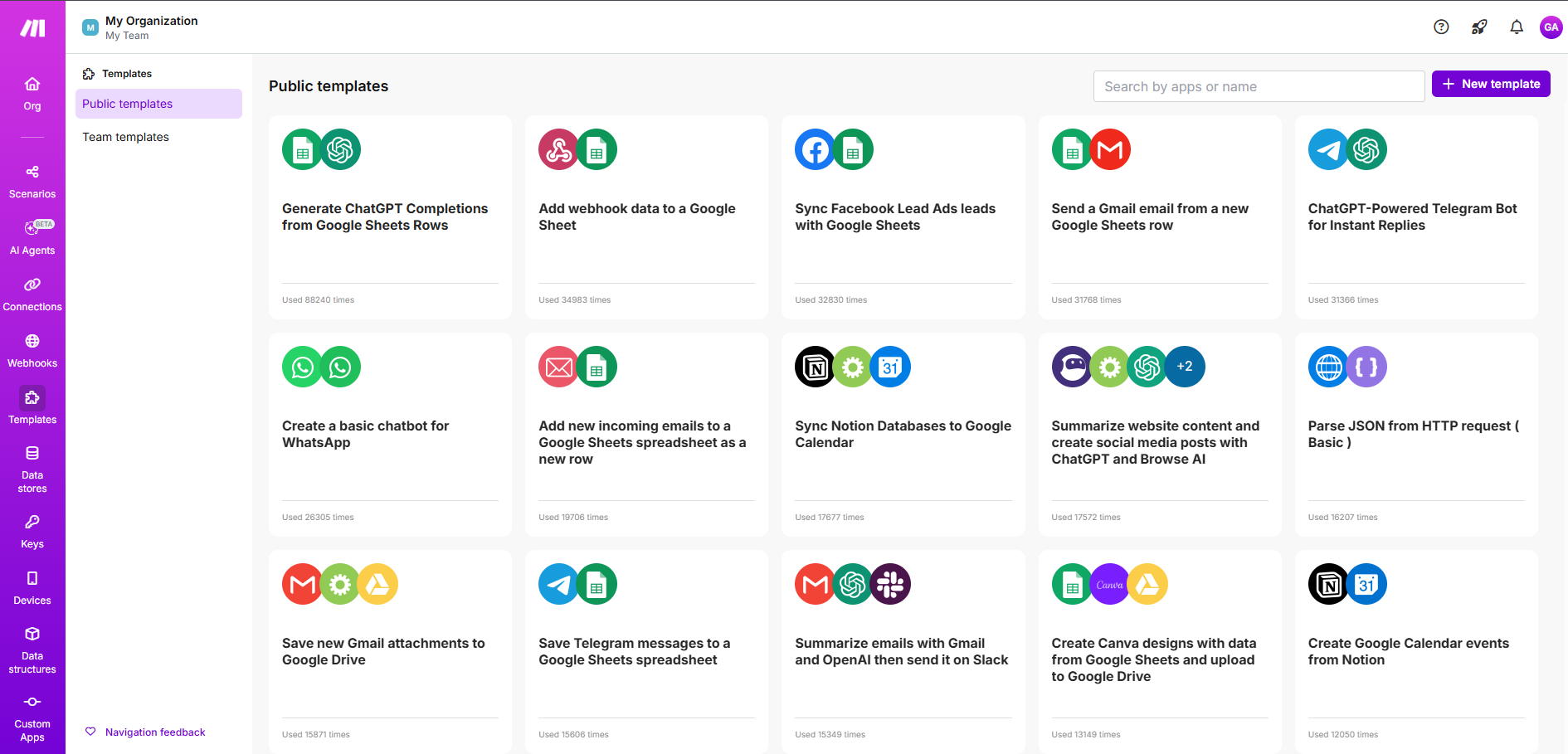
Task: Open the GA user profile avatar
Action: coord(1551,27)
